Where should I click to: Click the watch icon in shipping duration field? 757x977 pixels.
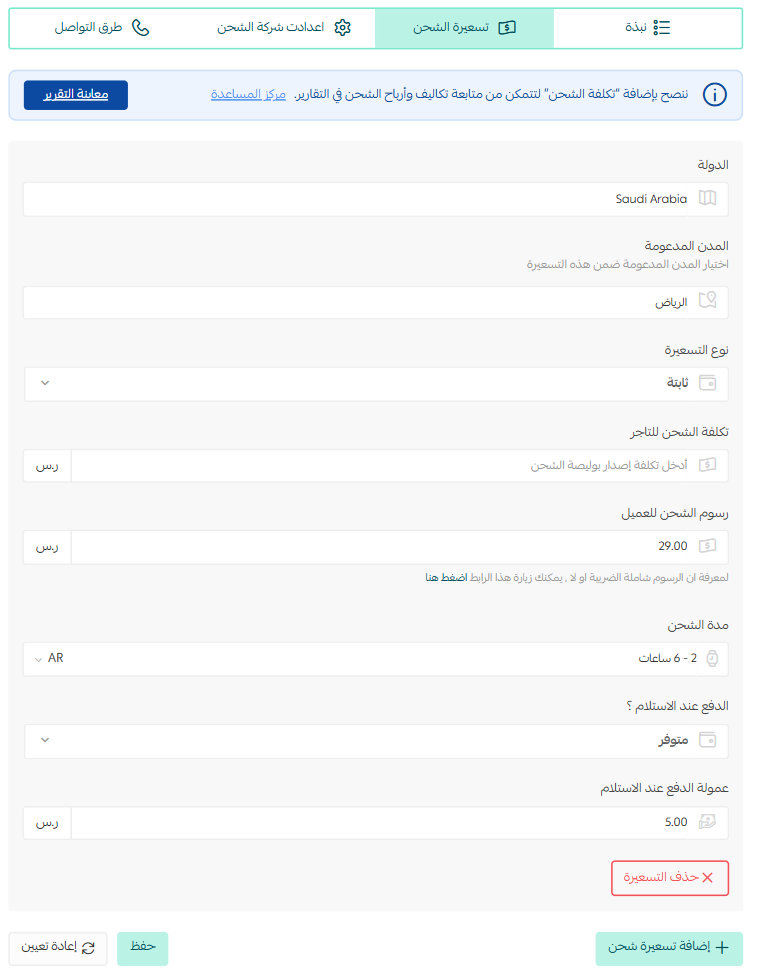click(712, 659)
